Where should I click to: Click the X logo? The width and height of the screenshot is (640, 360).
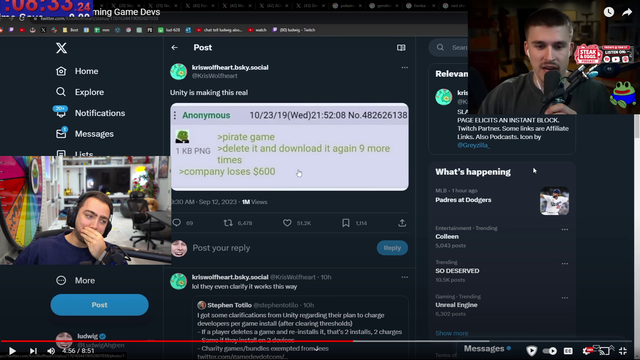(61, 48)
